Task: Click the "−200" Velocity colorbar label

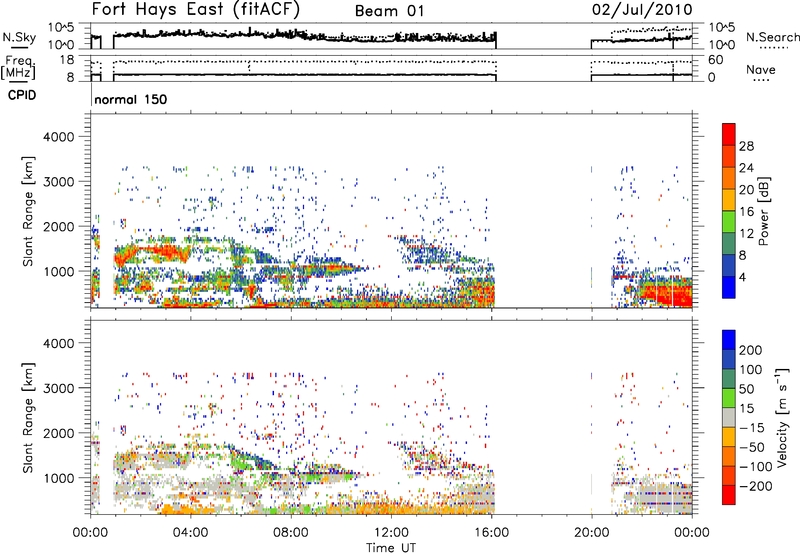Action: 755,486
